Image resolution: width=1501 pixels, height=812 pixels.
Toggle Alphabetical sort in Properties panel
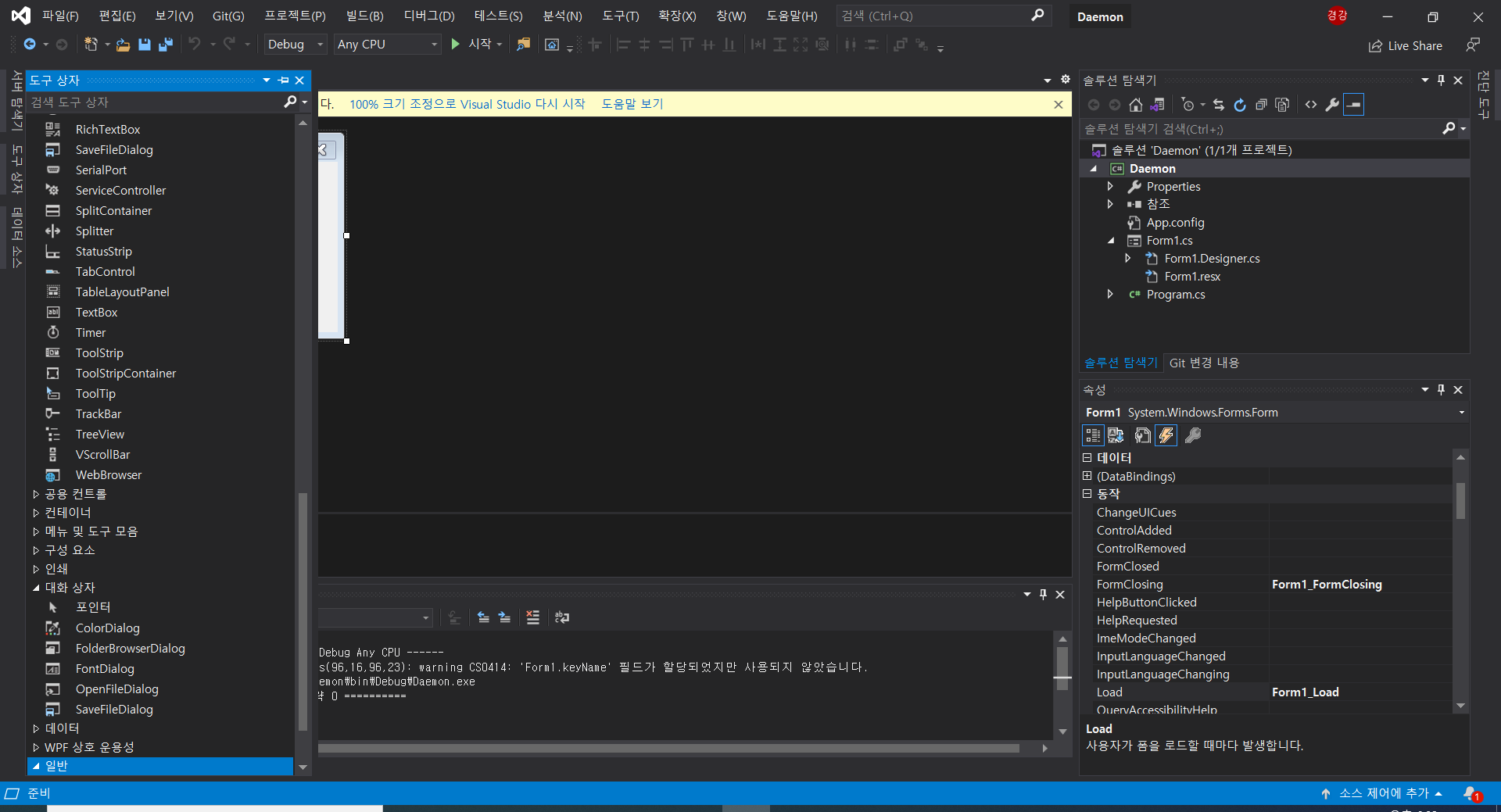point(1116,435)
